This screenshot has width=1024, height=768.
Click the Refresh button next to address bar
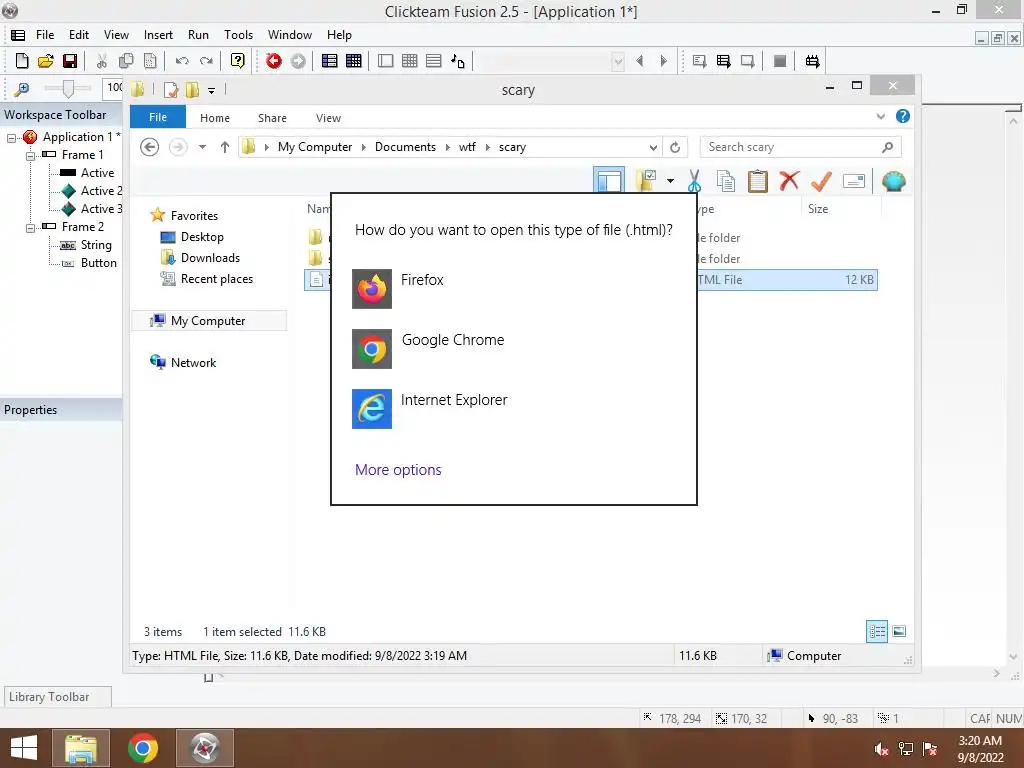click(x=675, y=148)
